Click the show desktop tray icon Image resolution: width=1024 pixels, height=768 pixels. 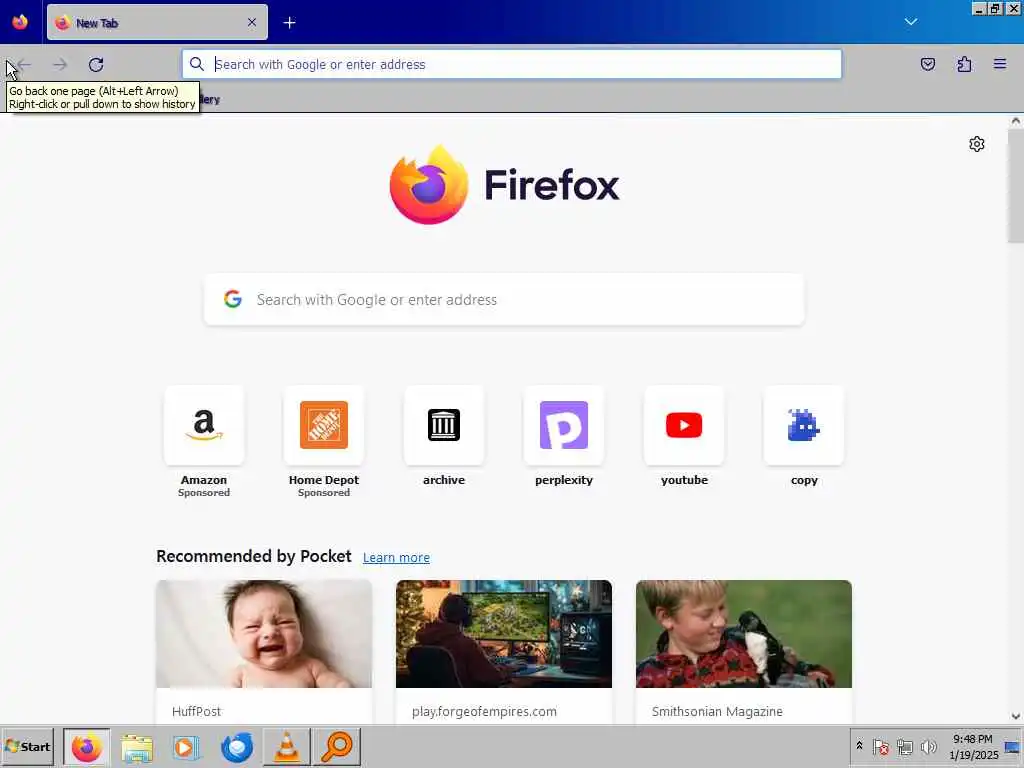click(x=1013, y=747)
